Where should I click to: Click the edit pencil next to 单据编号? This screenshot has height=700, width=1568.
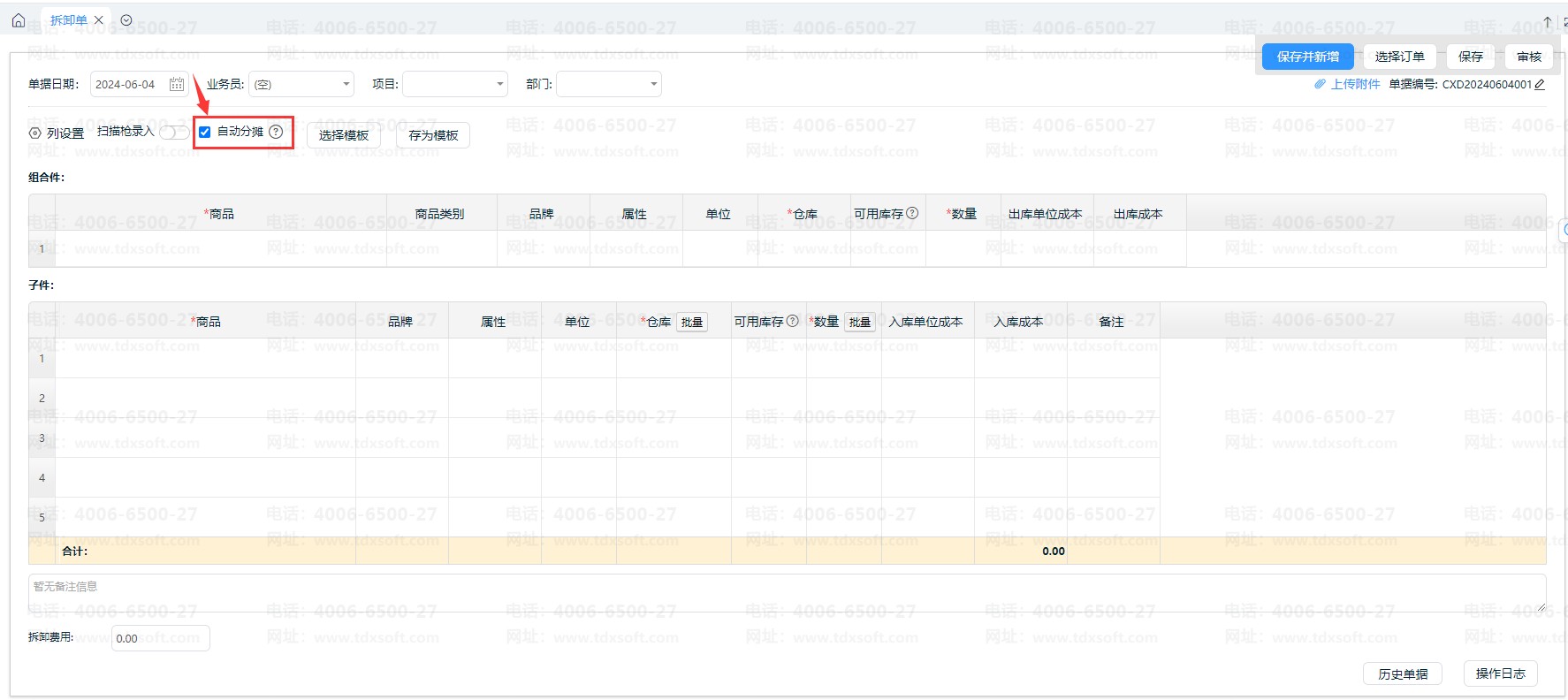(1540, 85)
